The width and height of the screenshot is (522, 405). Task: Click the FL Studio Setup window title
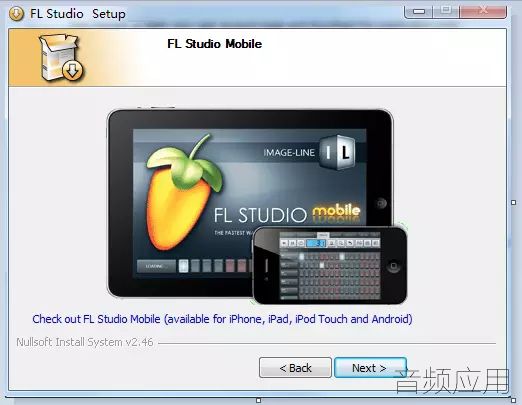pyautogui.click(x=78, y=14)
